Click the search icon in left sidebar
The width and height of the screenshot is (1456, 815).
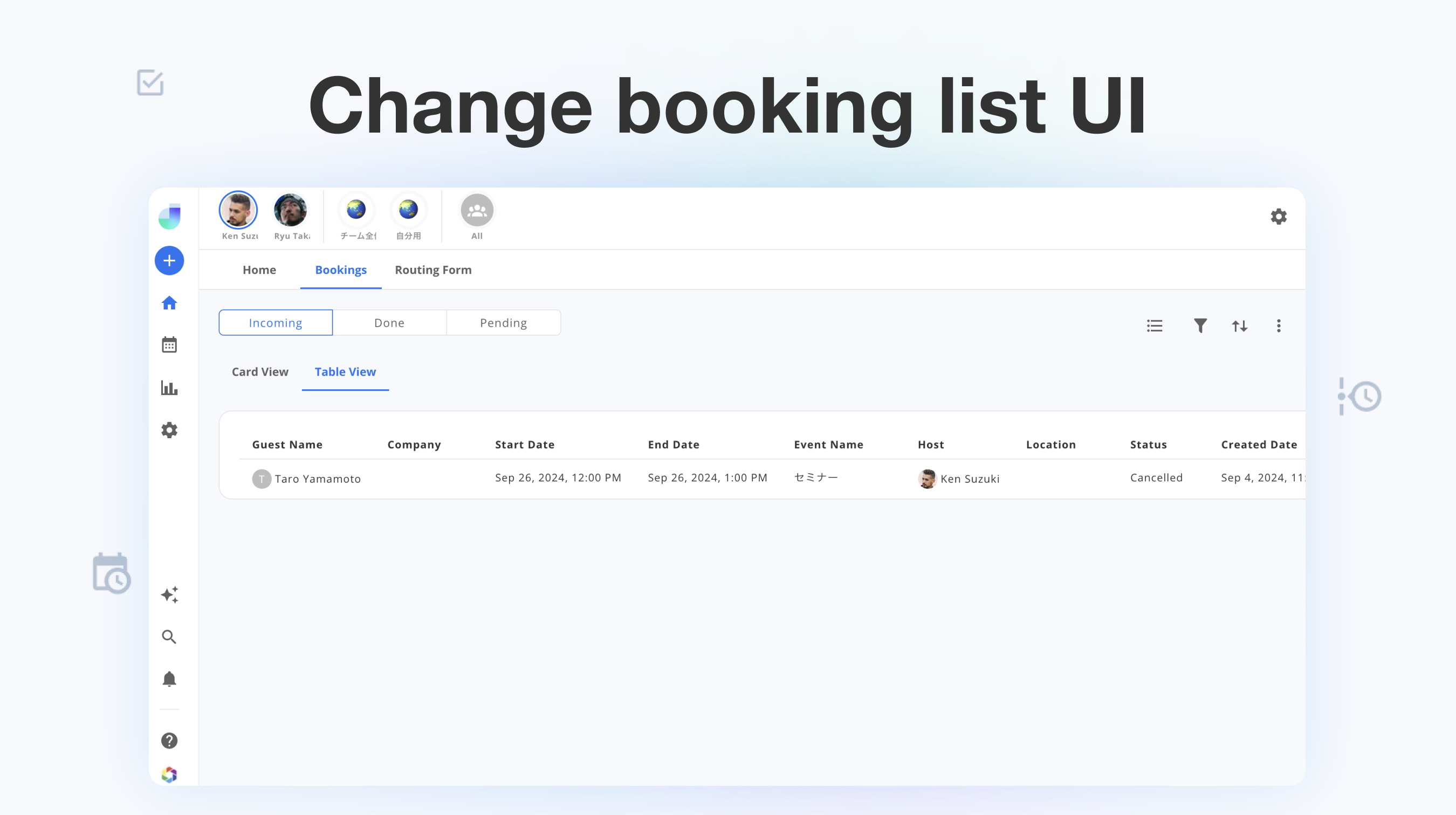coord(168,637)
